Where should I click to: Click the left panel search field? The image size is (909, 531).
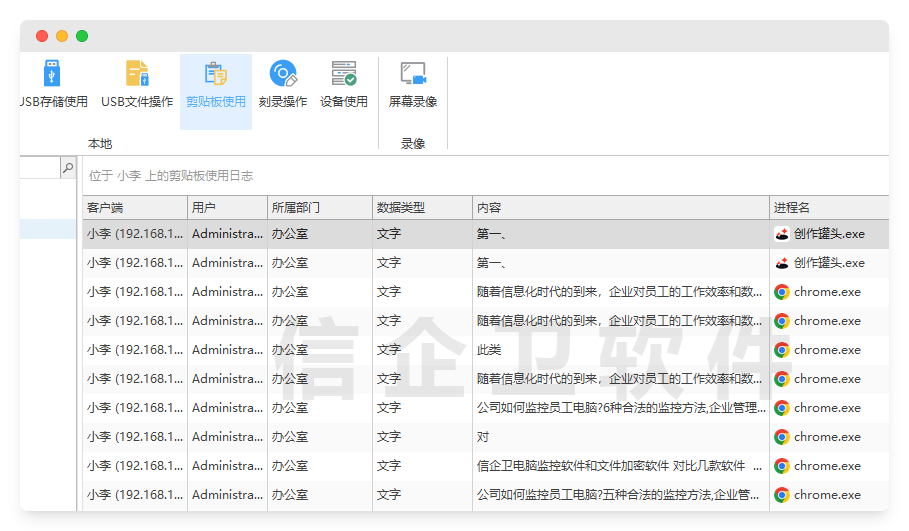[38, 168]
